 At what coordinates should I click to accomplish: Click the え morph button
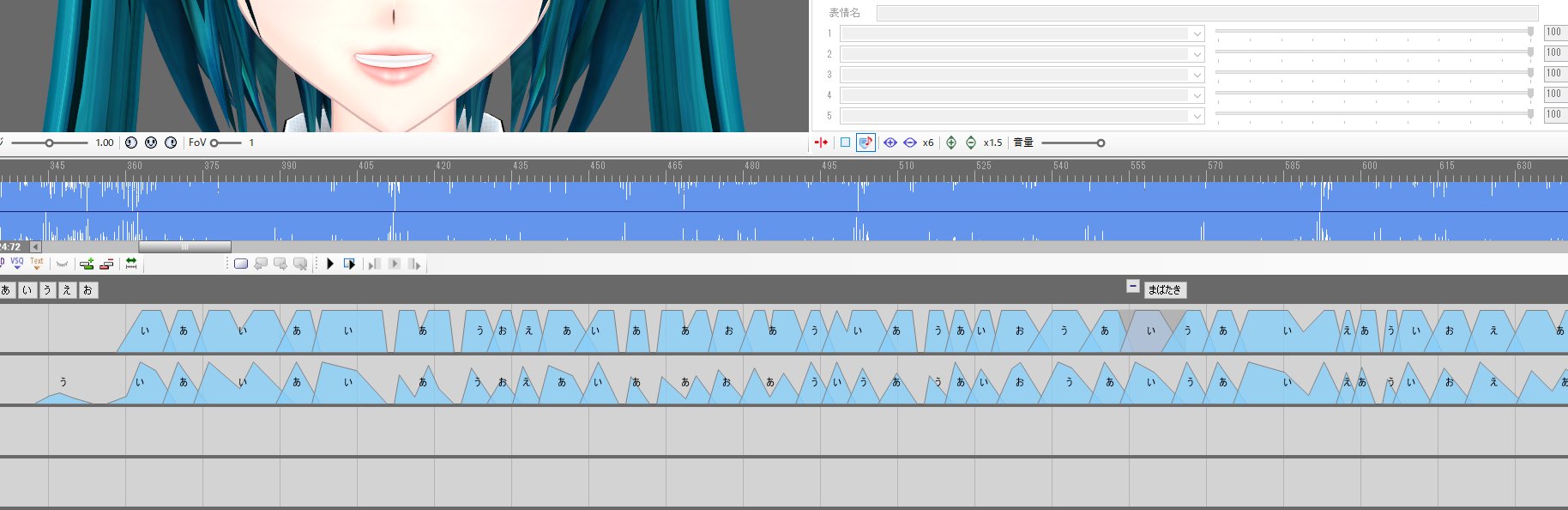point(68,290)
